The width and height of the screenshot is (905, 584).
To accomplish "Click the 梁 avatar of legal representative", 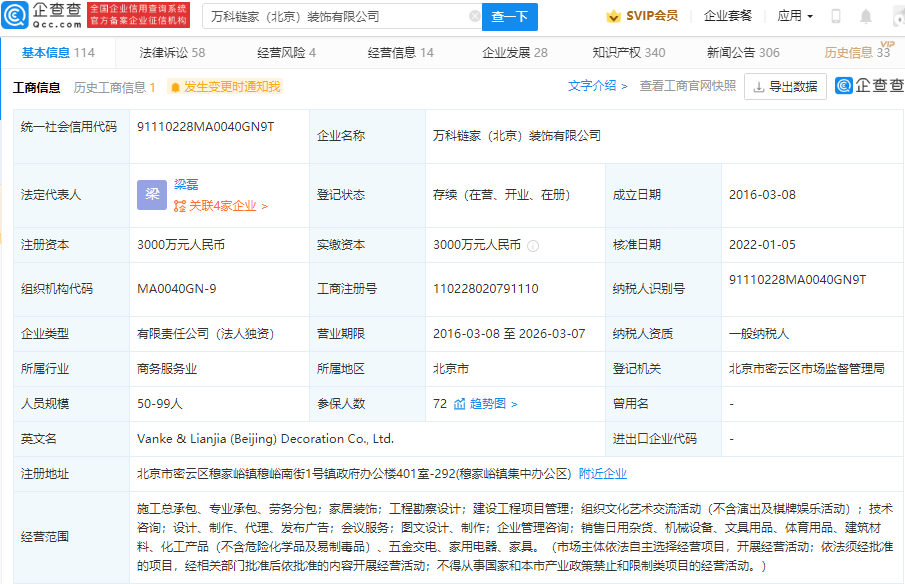I will [x=152, y=195].
